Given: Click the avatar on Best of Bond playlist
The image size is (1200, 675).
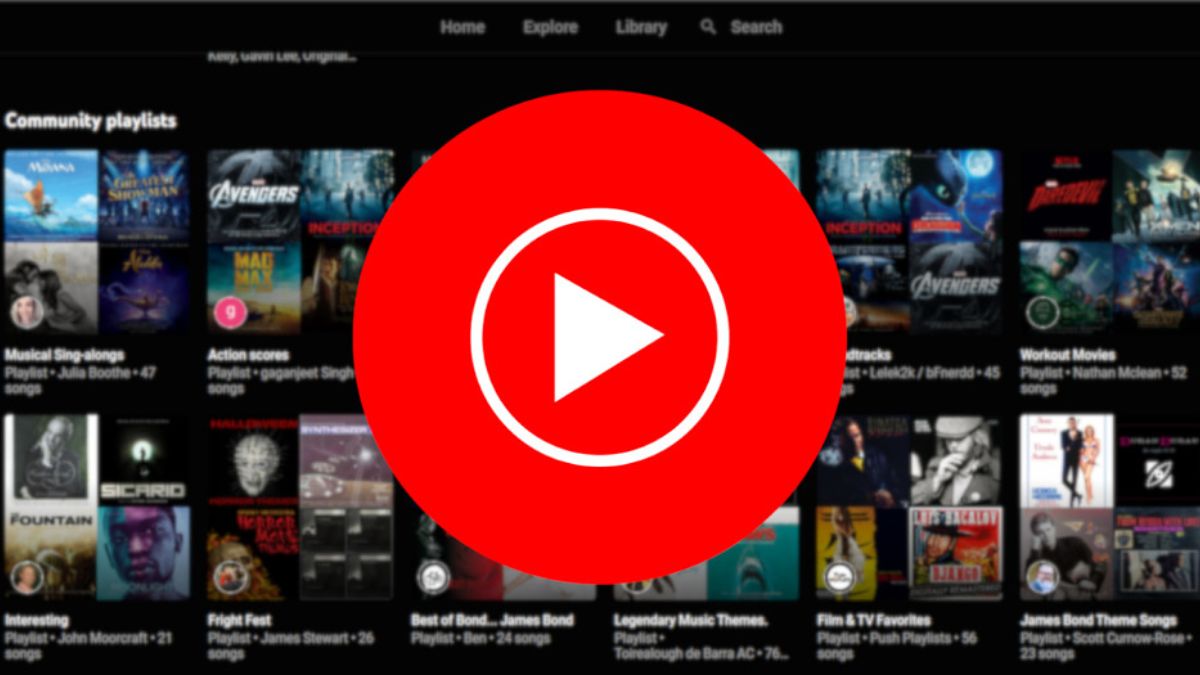Looking at the screenshot, I should pyautogui.click(x=434, y=578).
